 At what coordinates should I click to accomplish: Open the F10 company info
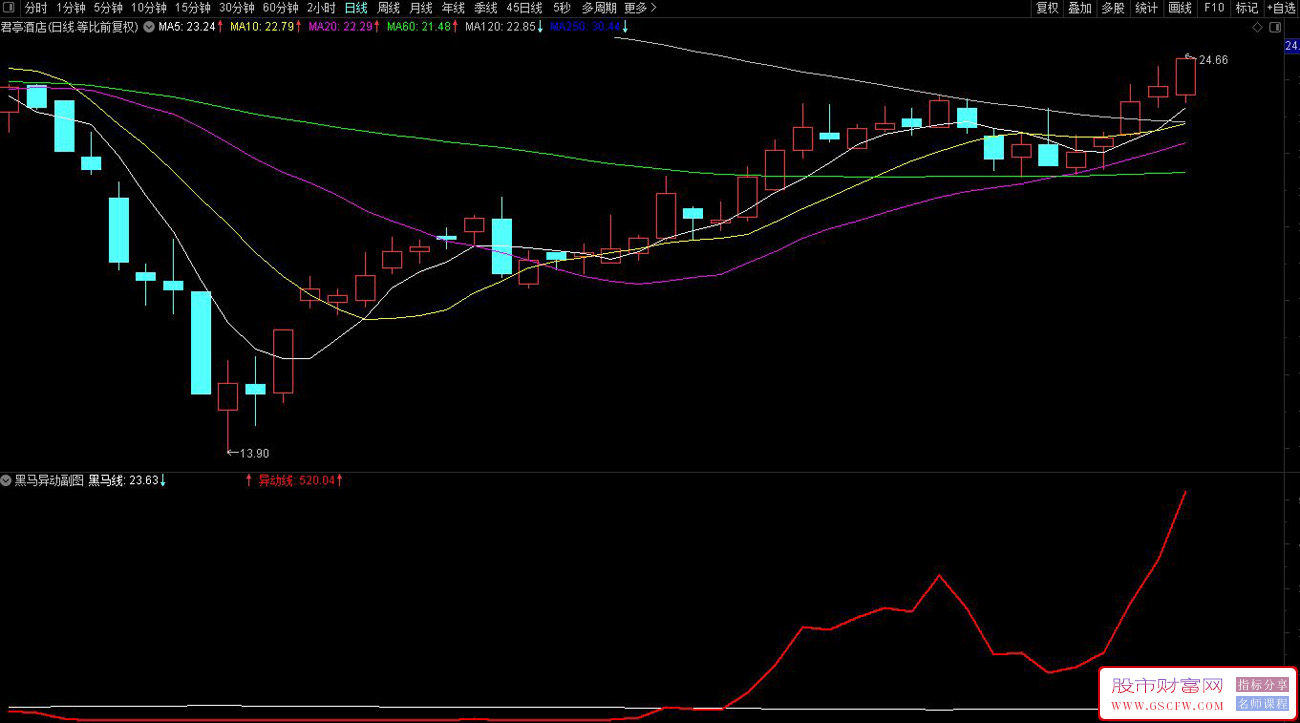click(x=1213, y=8)
